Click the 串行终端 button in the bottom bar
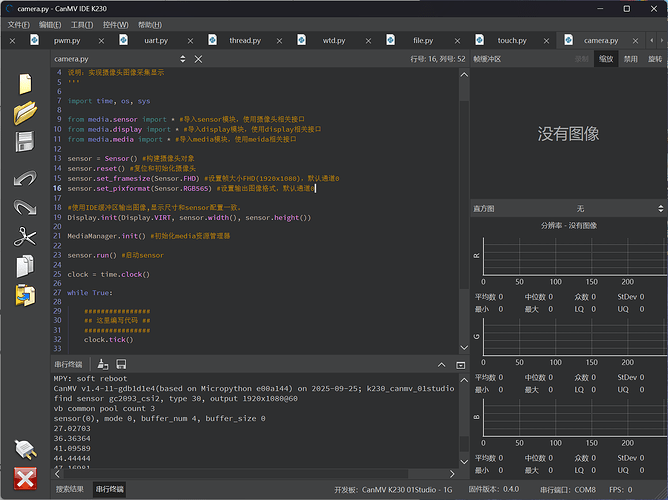668x500 pixels. click(x=110, y=489)
